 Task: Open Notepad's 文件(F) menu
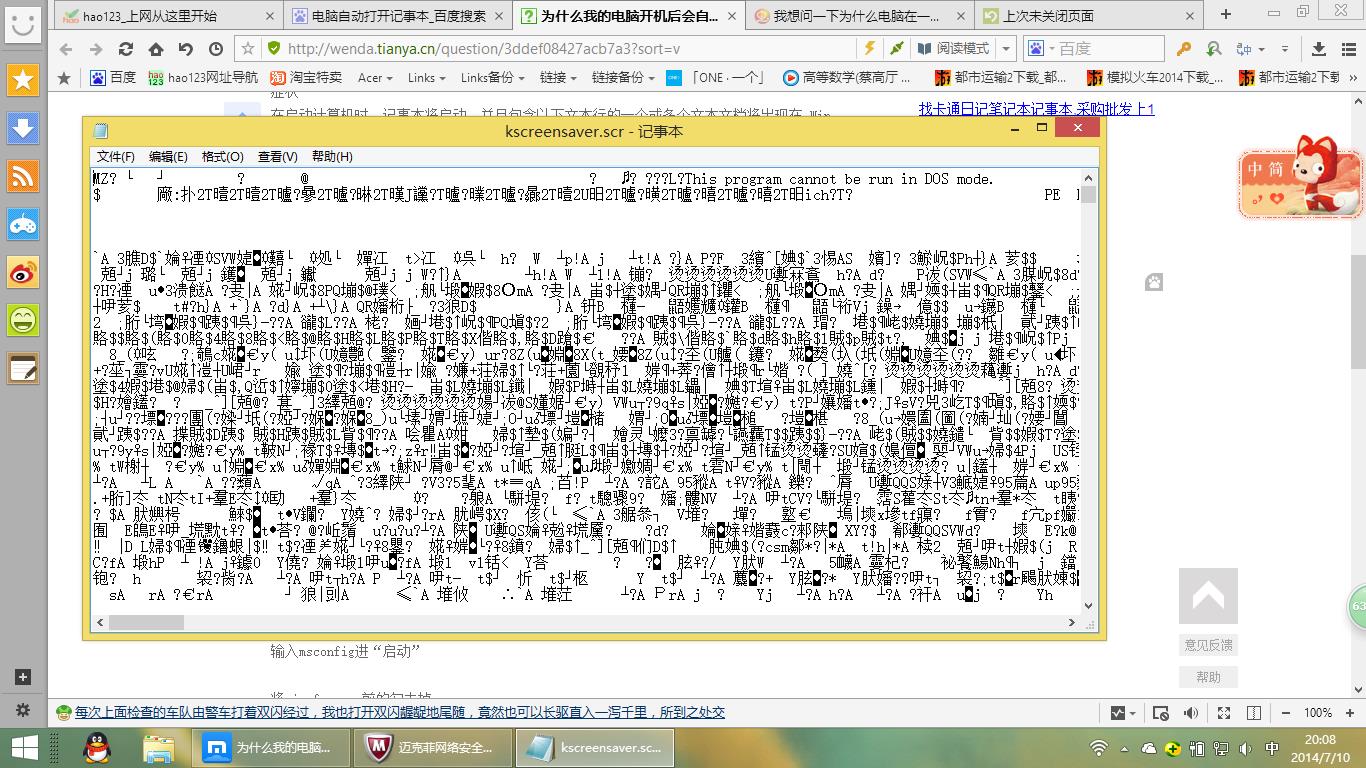[x=115, y=156]
